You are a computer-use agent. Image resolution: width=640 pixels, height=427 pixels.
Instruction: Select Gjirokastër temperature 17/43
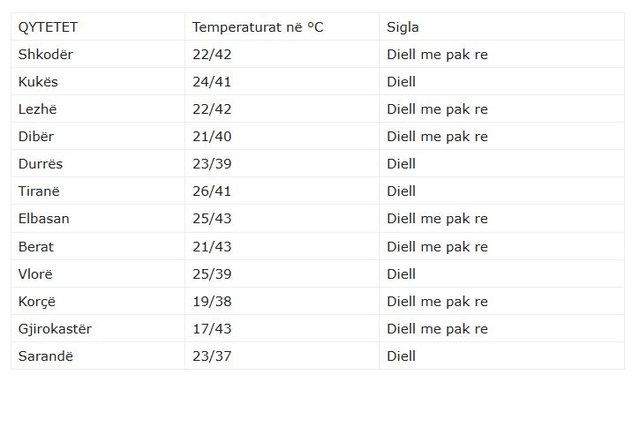(211, 329)
